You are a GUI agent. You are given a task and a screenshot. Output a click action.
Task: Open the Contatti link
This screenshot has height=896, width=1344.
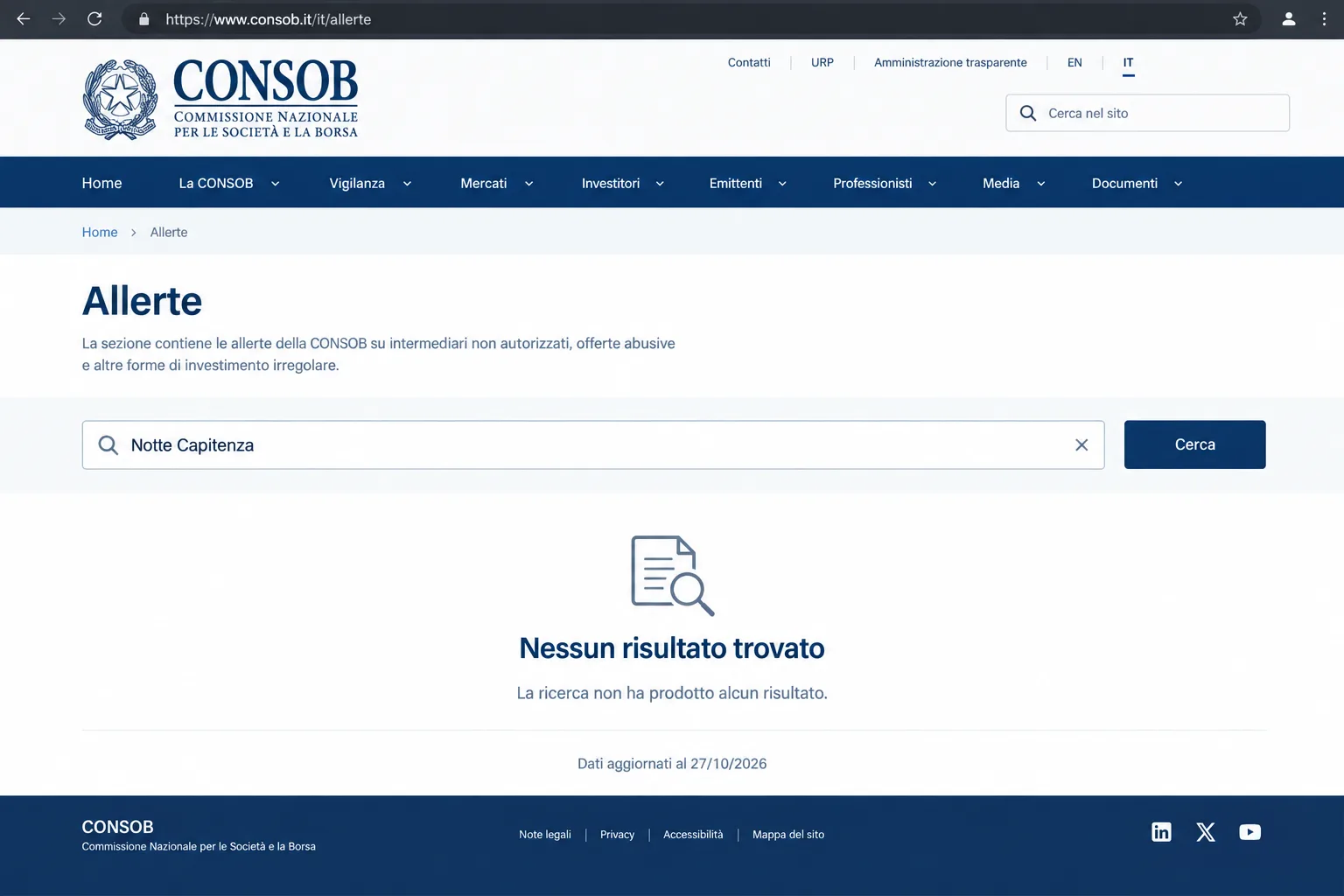pyautogui.click(x=749, y=62)
